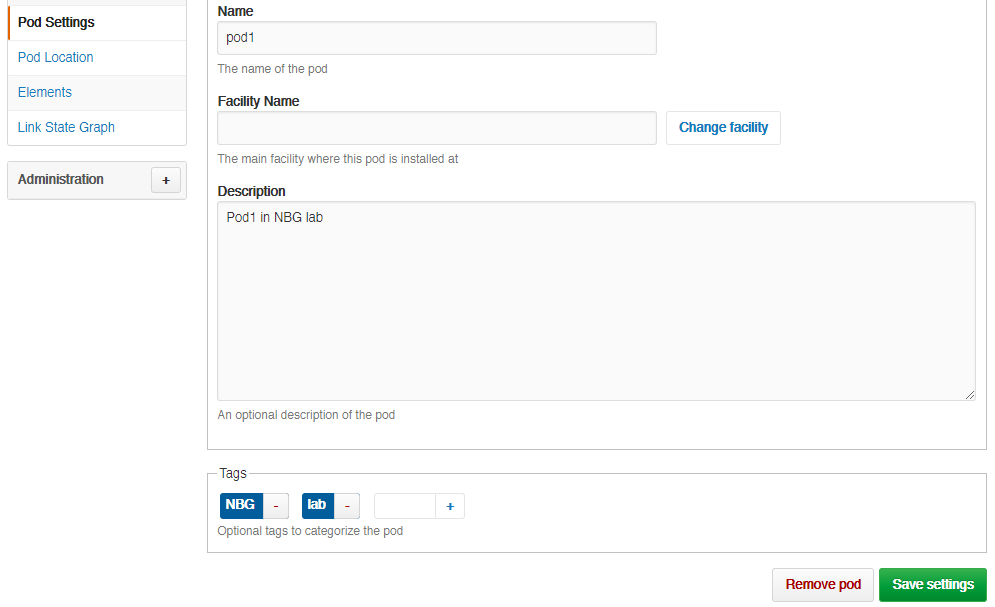995x607 pixels.
Task: Expand the Administration section plus button
Action: coord(166,180)
